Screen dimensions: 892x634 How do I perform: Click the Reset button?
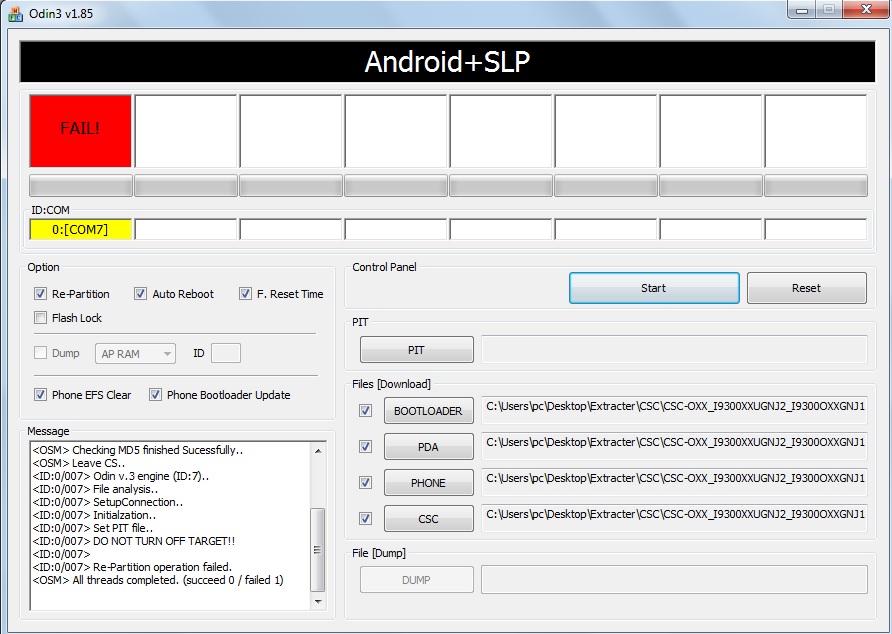tap(807, 288)
